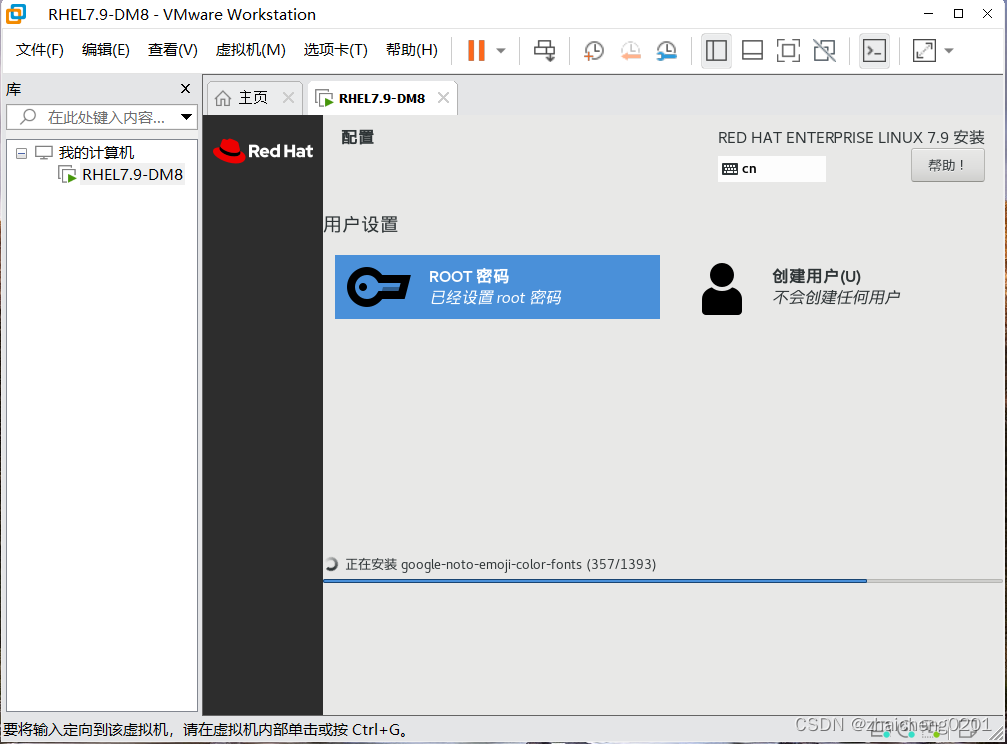Click the root password key icon
This screenshot has width=1007, height=744.
pyautogui.click(x=379, y=287)
